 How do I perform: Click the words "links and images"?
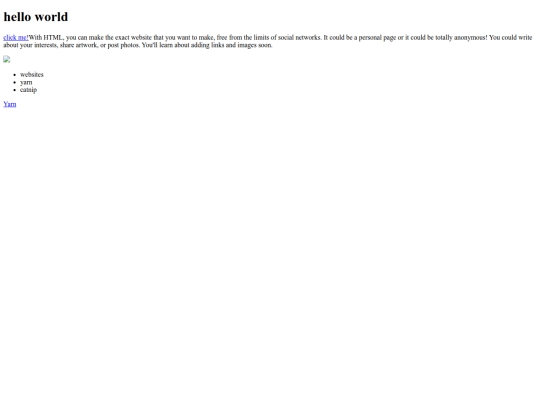[234, 45]
